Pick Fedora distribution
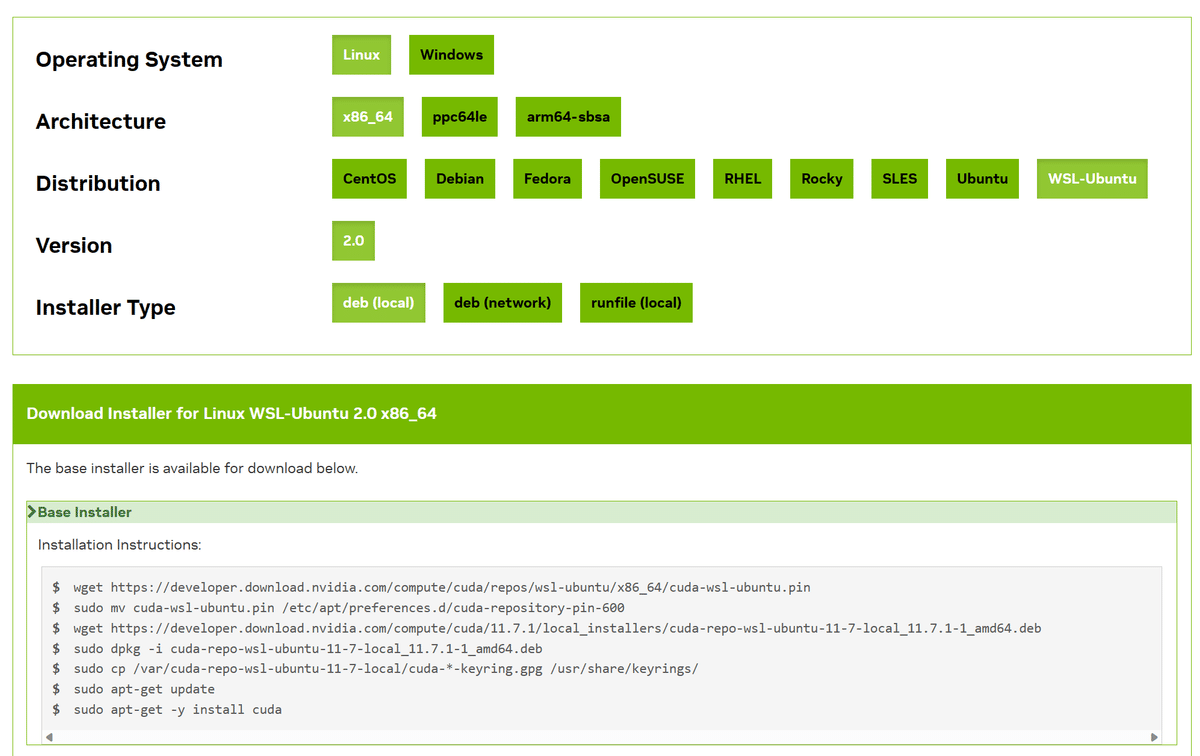 pyautogui.click(x=547, y=179)
